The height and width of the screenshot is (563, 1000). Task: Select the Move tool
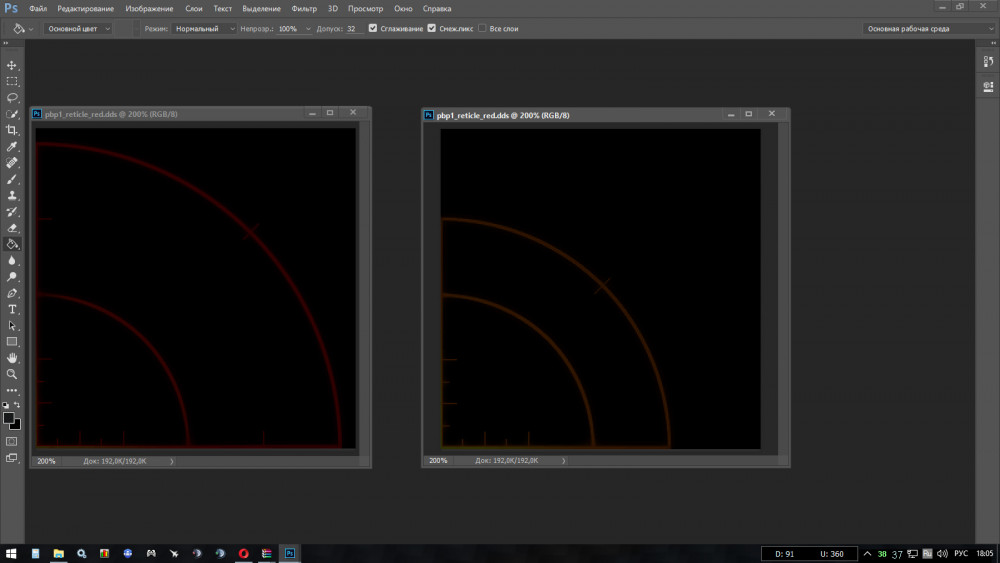pos(12,65)
